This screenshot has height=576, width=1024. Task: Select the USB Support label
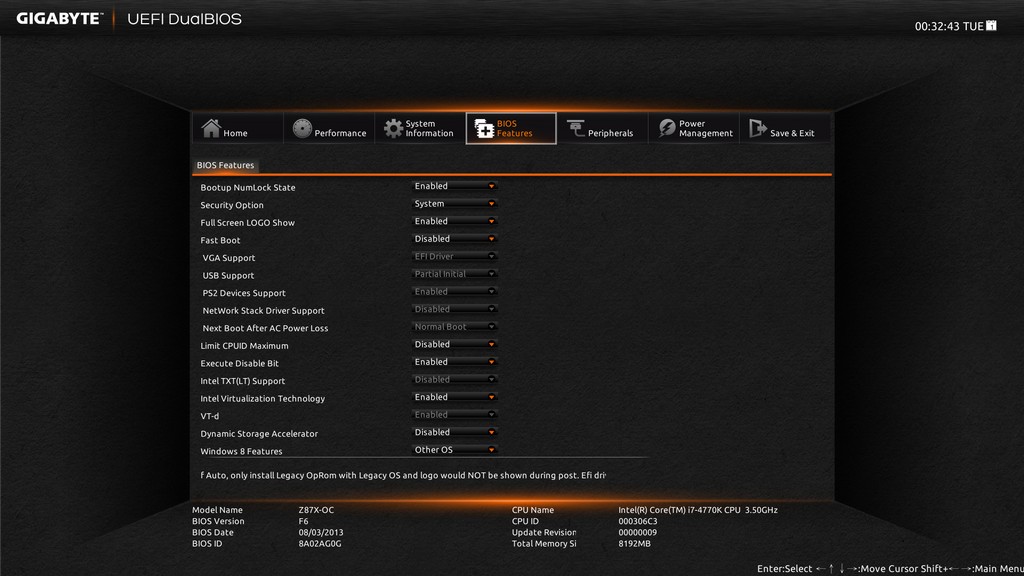[228, 276]
